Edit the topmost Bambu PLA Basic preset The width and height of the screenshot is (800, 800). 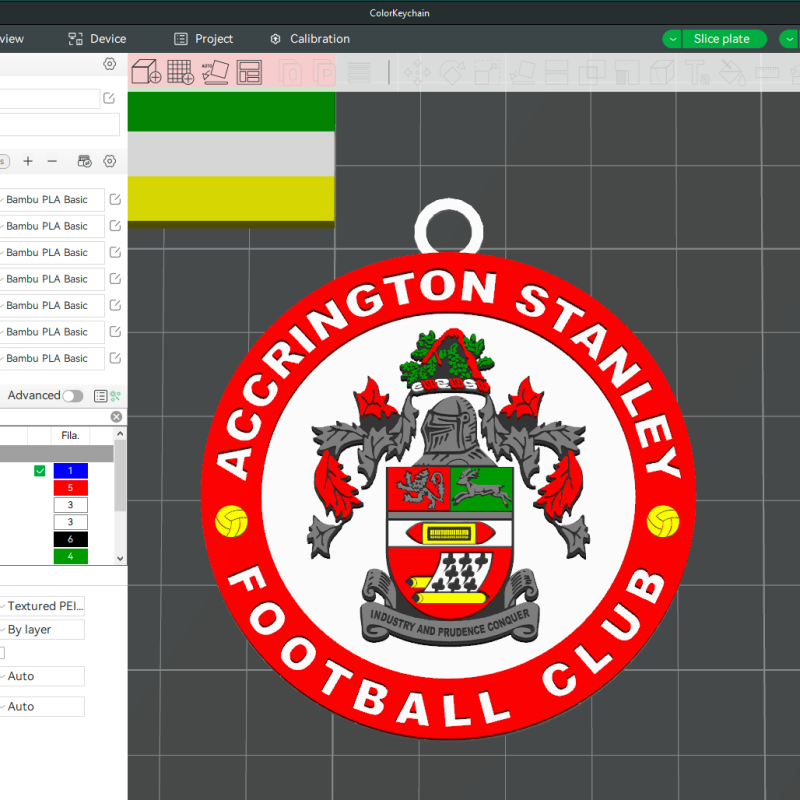[115, 199]
